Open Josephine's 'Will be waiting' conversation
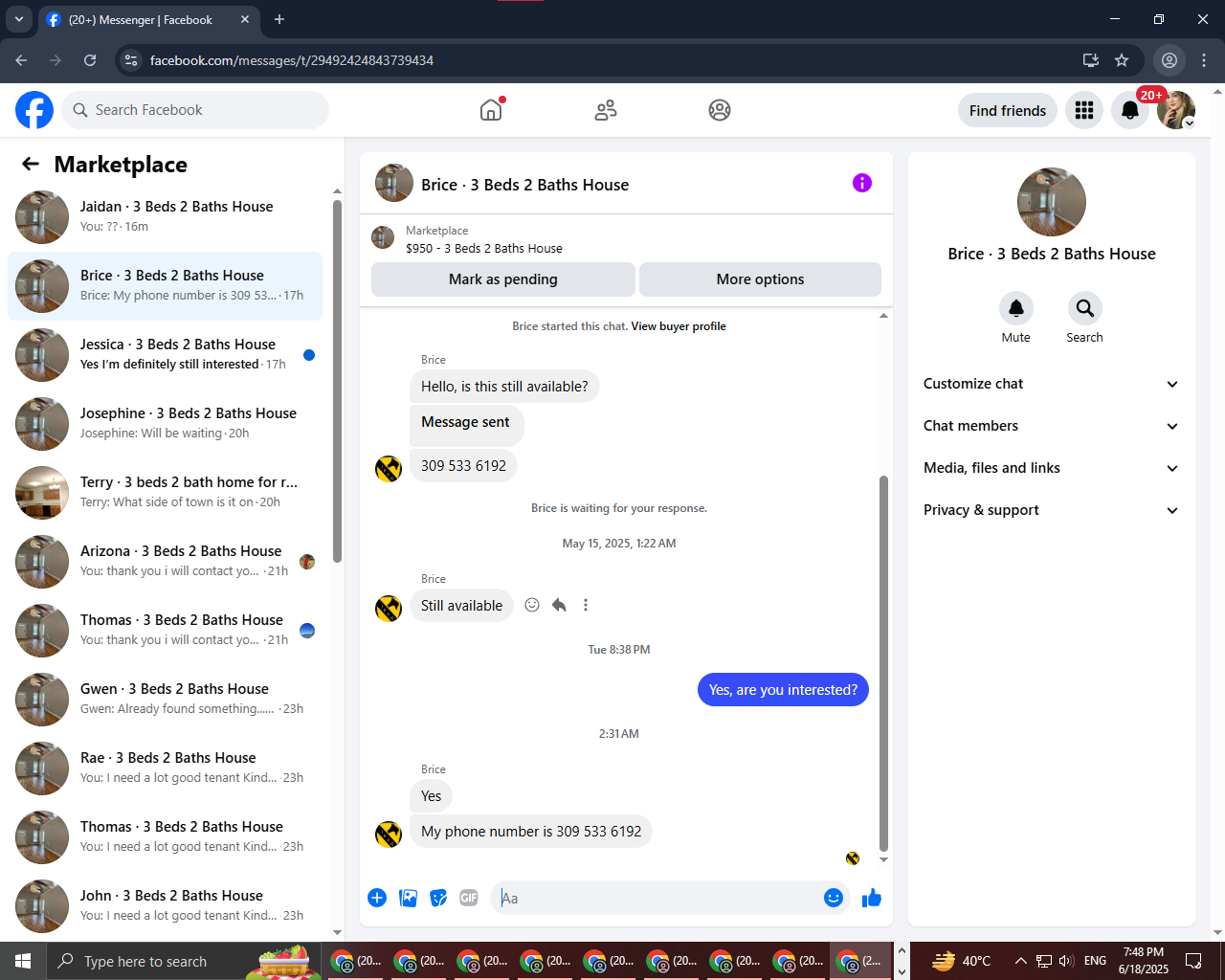 coord(165,424)
